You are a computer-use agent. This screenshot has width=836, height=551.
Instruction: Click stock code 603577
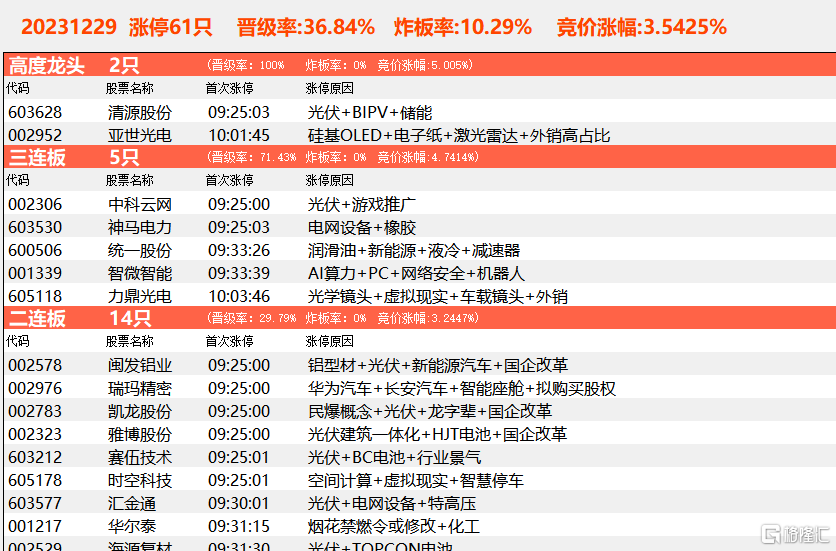35,503
